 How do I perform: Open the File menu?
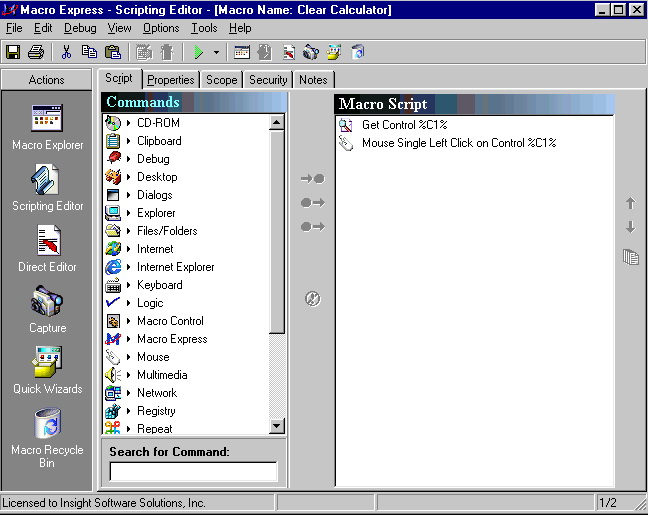pos(14,28)
